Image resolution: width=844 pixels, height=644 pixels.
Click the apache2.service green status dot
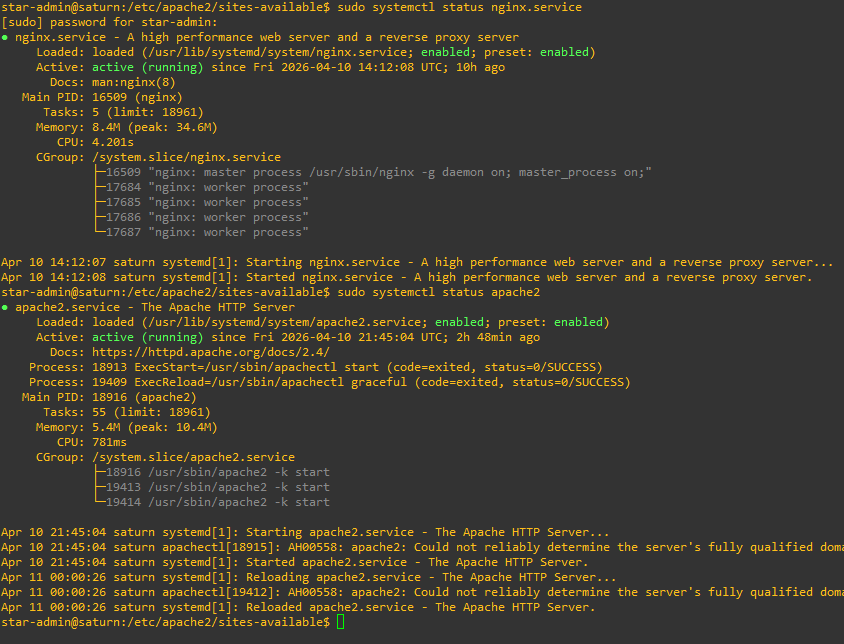(x=4, y=307)
